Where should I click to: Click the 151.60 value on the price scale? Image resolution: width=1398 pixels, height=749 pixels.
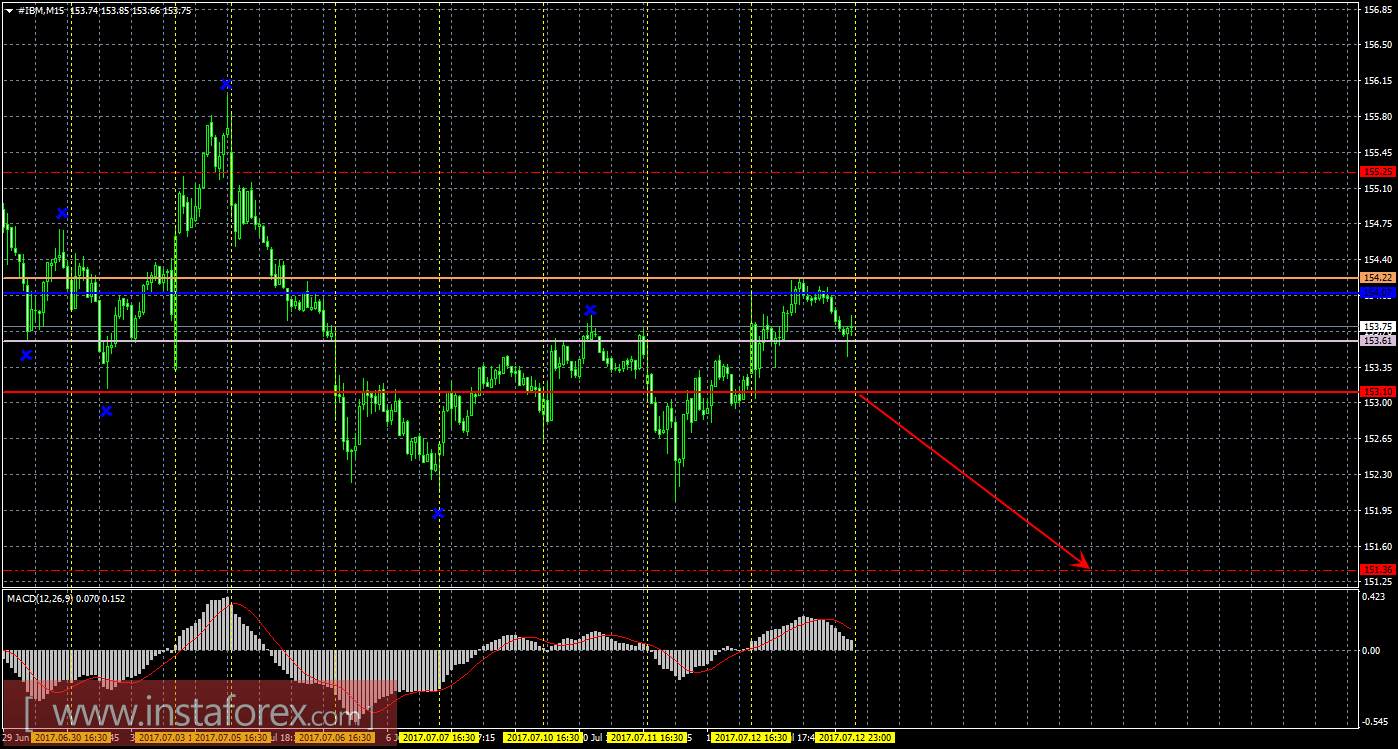point(1378,547)
